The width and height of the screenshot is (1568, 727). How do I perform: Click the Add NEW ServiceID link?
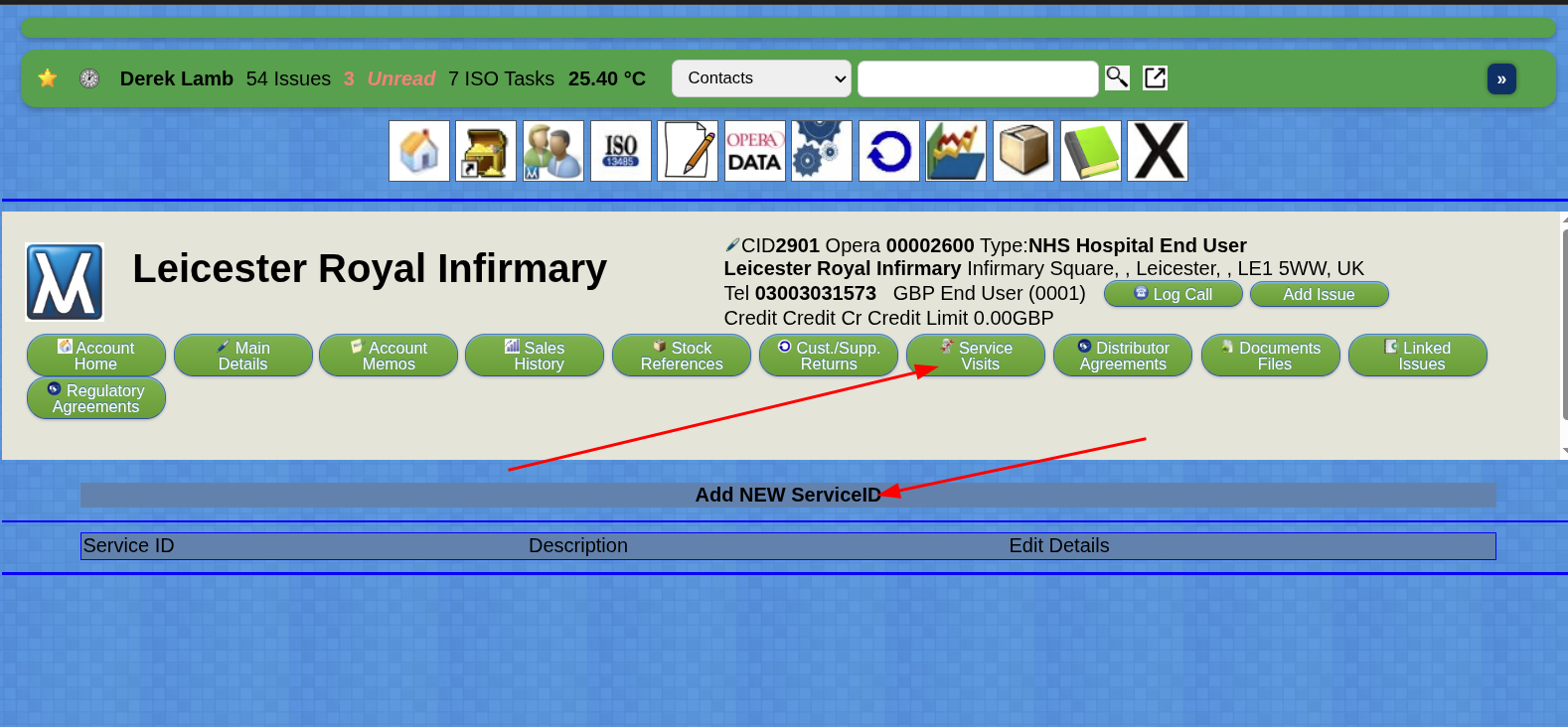coord(787,495)
